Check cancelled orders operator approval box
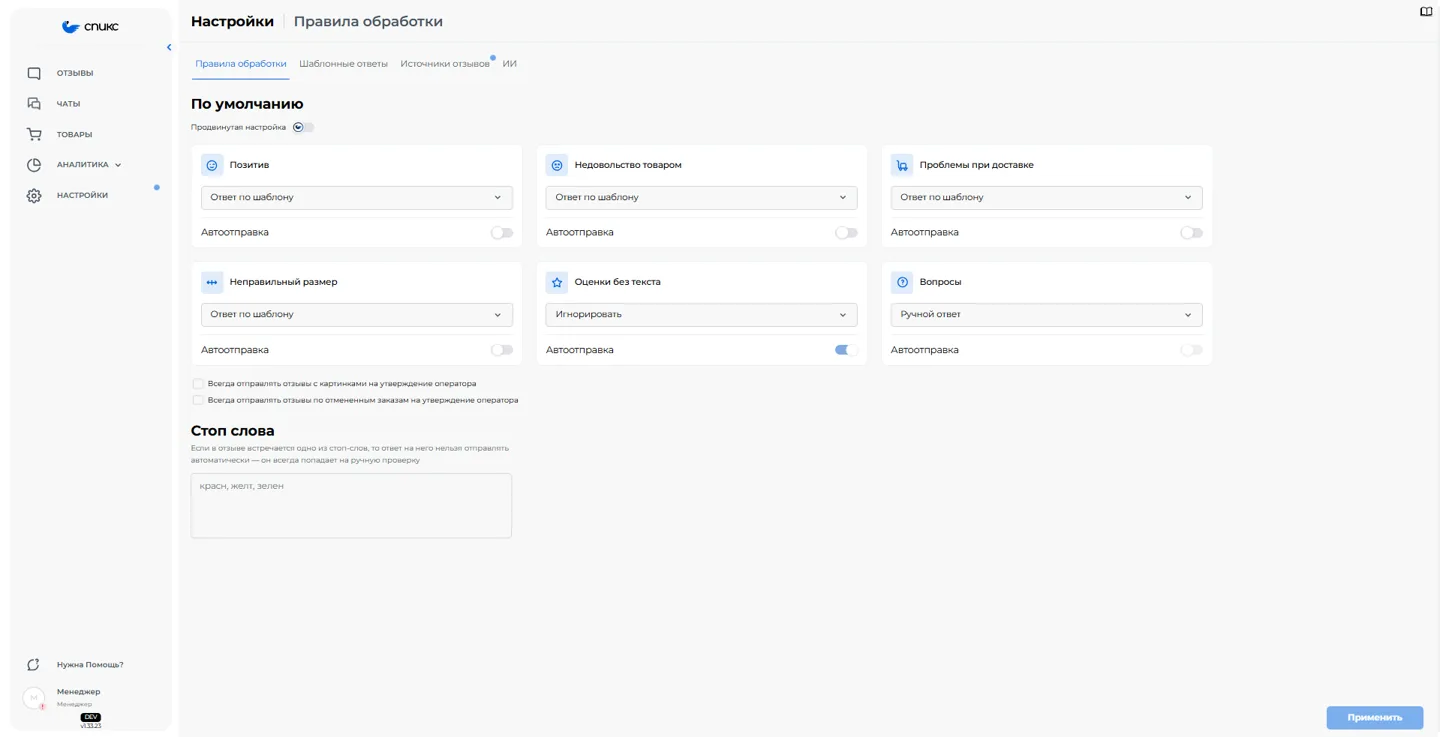 198,400
